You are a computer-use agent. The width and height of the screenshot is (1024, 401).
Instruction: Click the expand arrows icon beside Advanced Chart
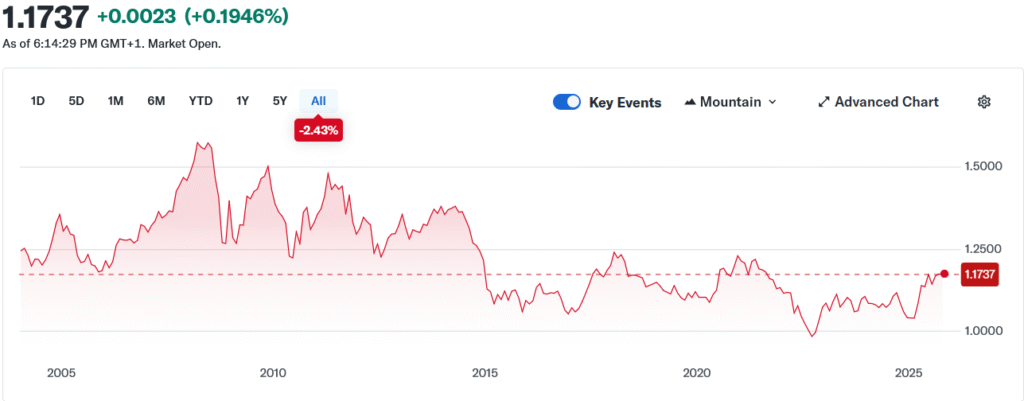pos(824,102)
